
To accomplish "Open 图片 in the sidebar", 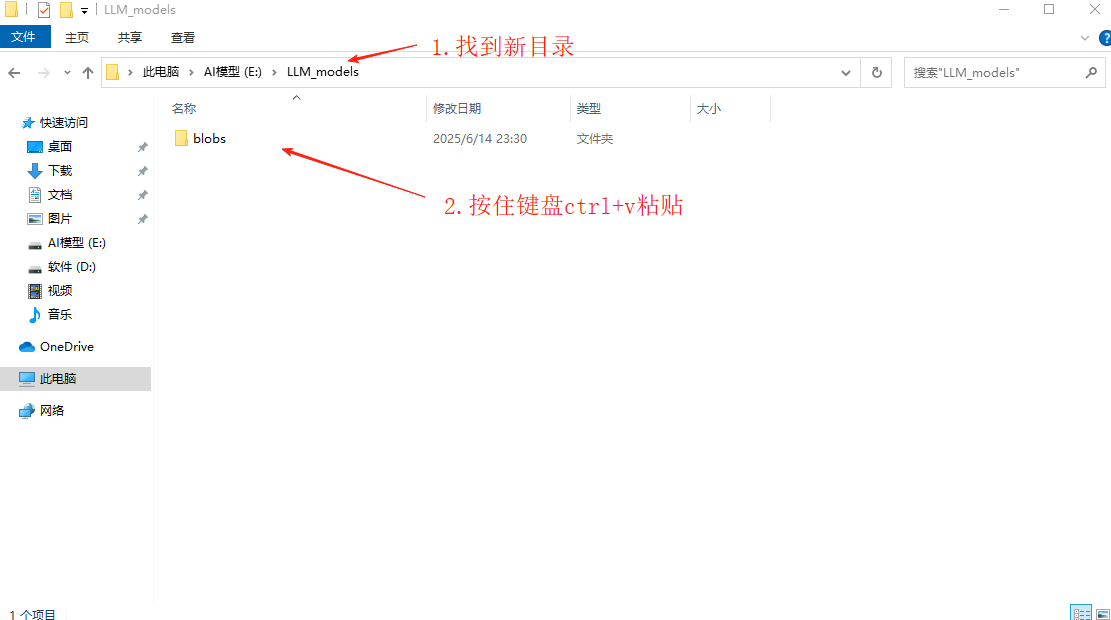I will (60, 219).
